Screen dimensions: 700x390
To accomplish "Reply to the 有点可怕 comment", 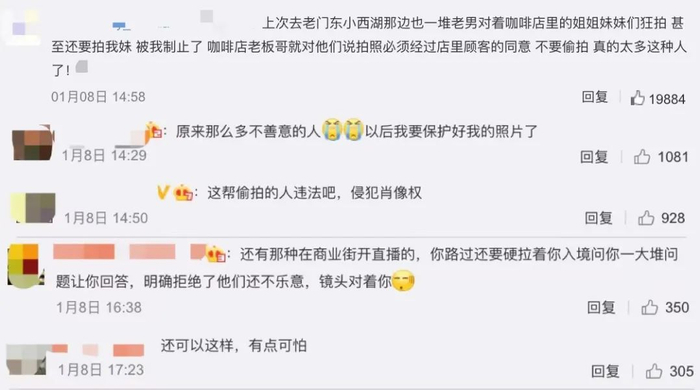I will click(x=605, y=371).
